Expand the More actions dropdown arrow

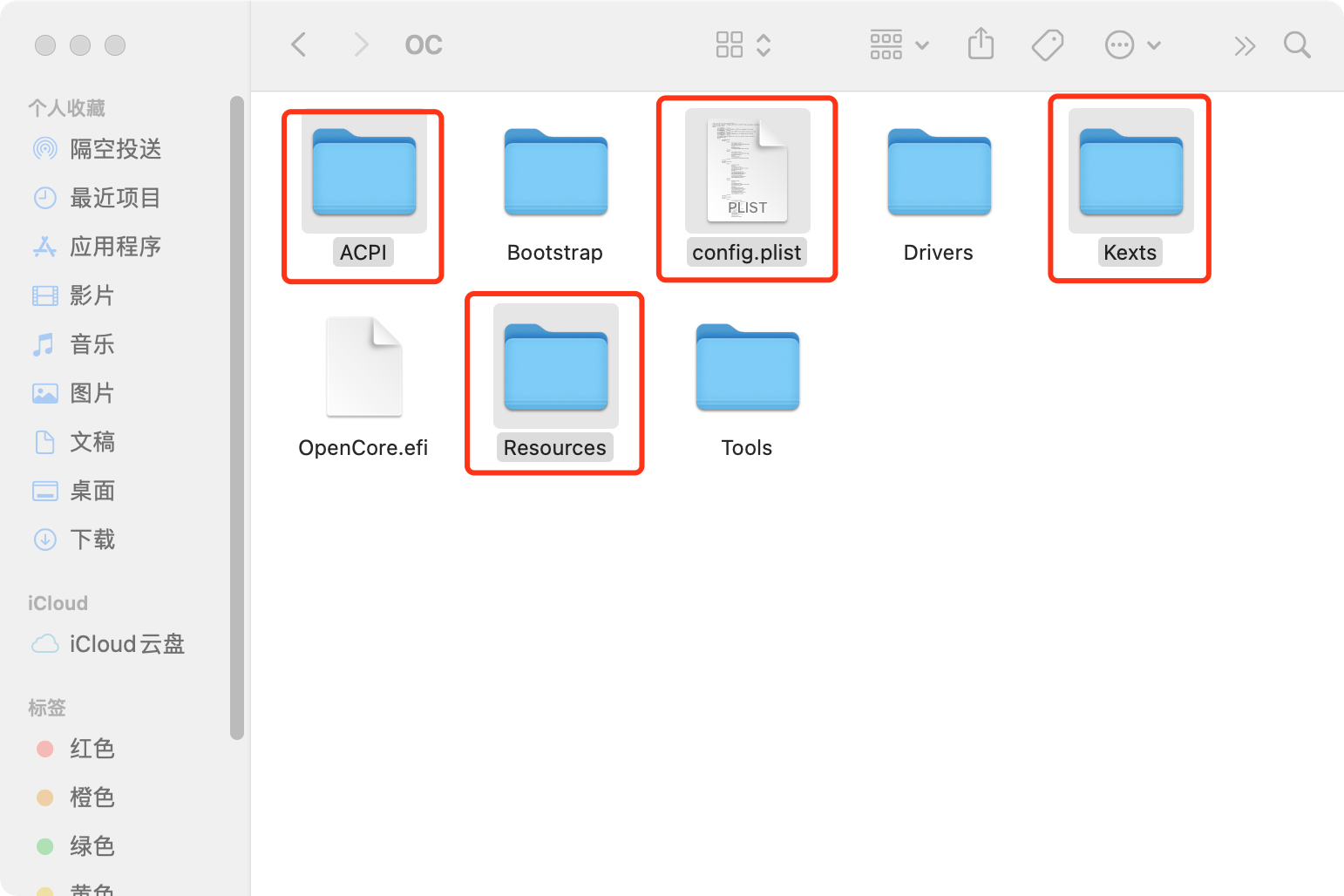pyautogui.click(x=1154, y=45)
